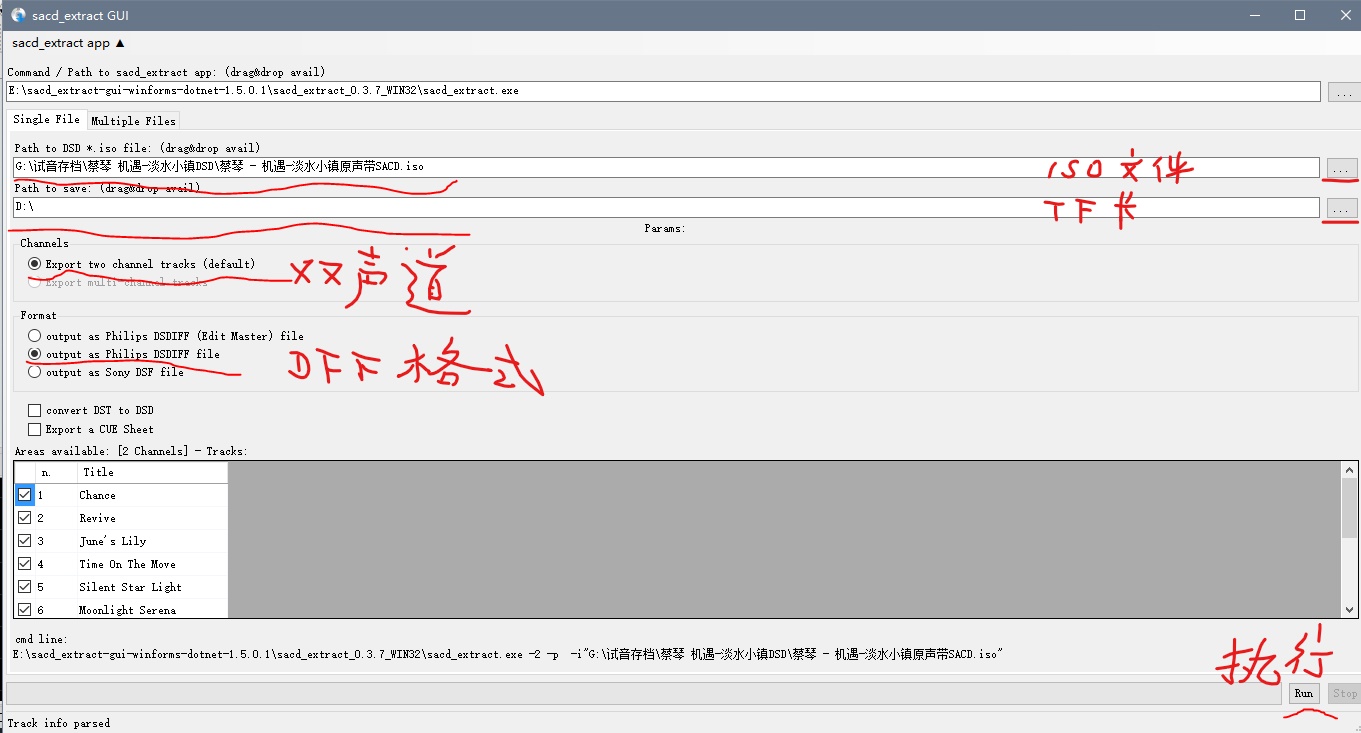Browse for the DSD iso file
The width and height of the screenshot is (1361, 733).
click(x=1342, y=168)
